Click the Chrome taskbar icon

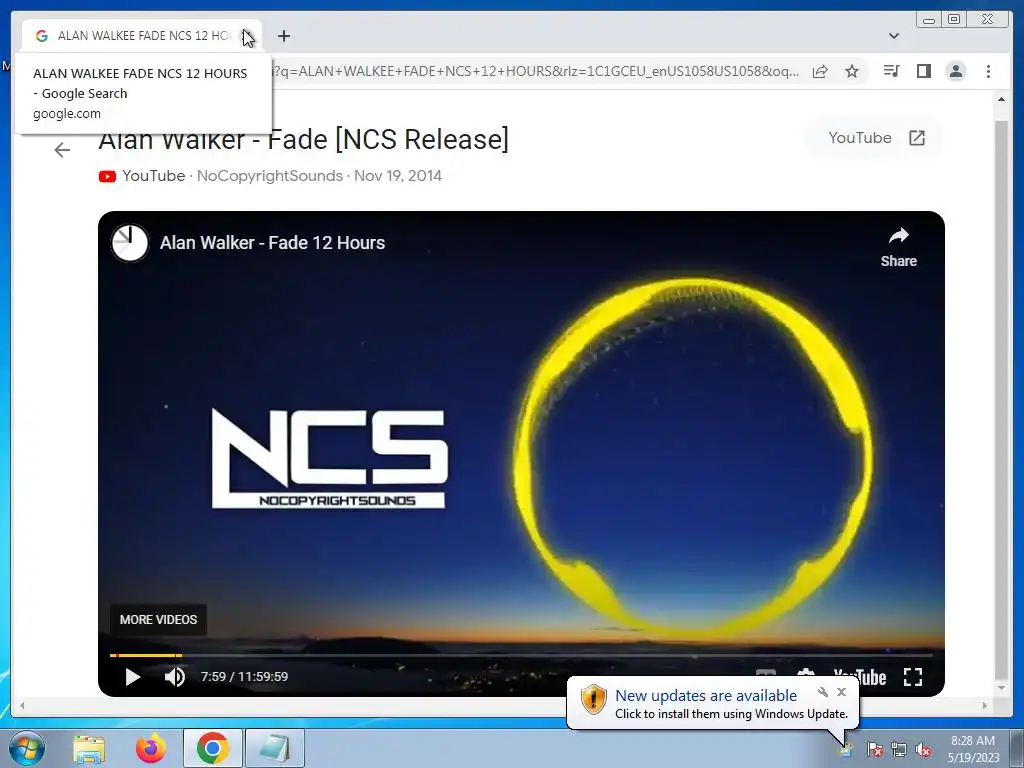point(213,748)
